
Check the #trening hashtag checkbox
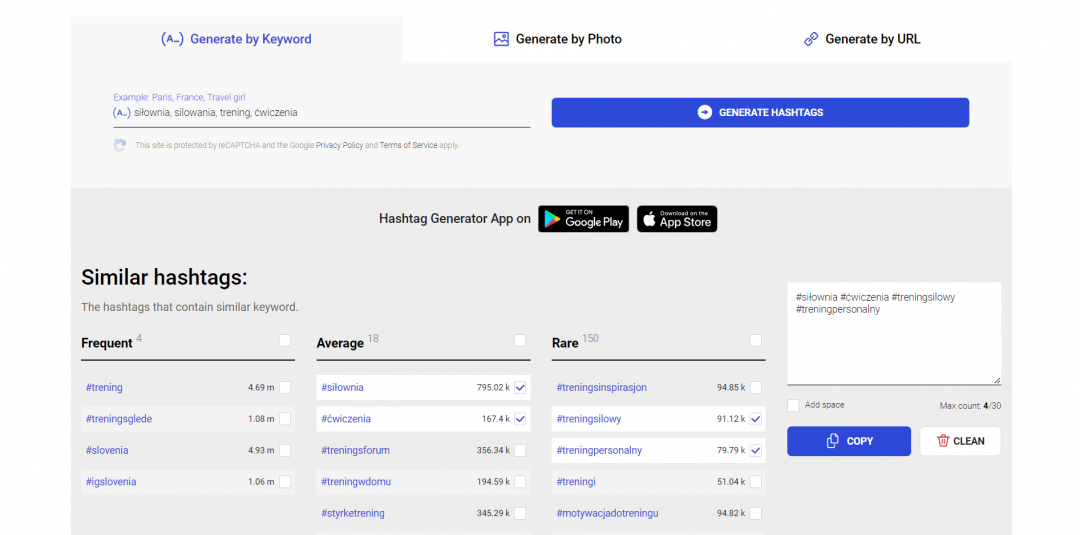(x=285, y=387)
